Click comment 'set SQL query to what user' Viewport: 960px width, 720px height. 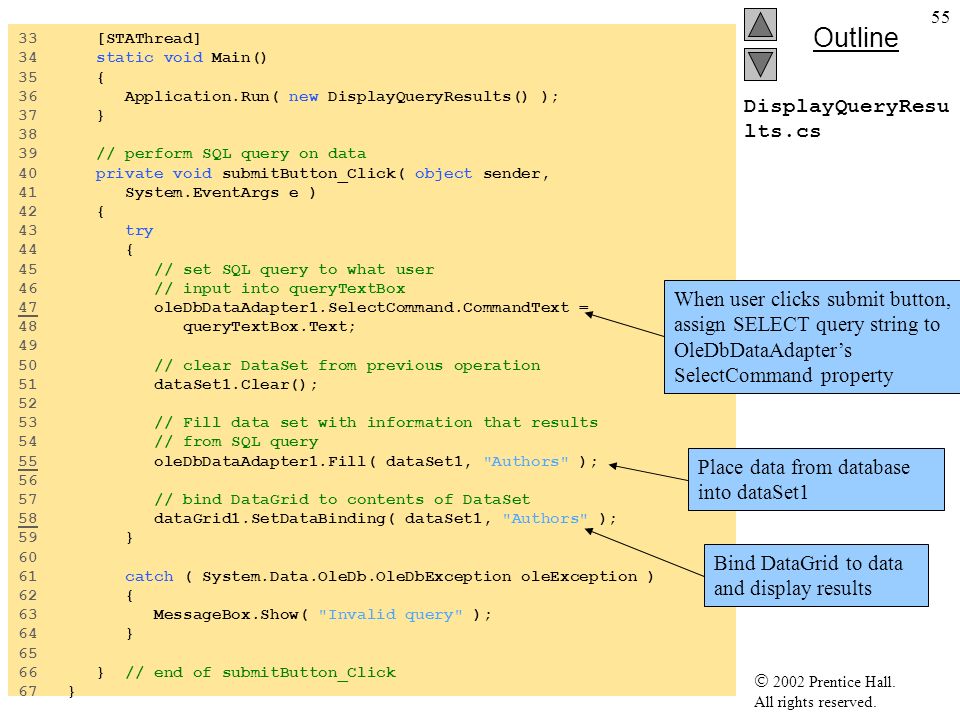[x=294, y=269]
